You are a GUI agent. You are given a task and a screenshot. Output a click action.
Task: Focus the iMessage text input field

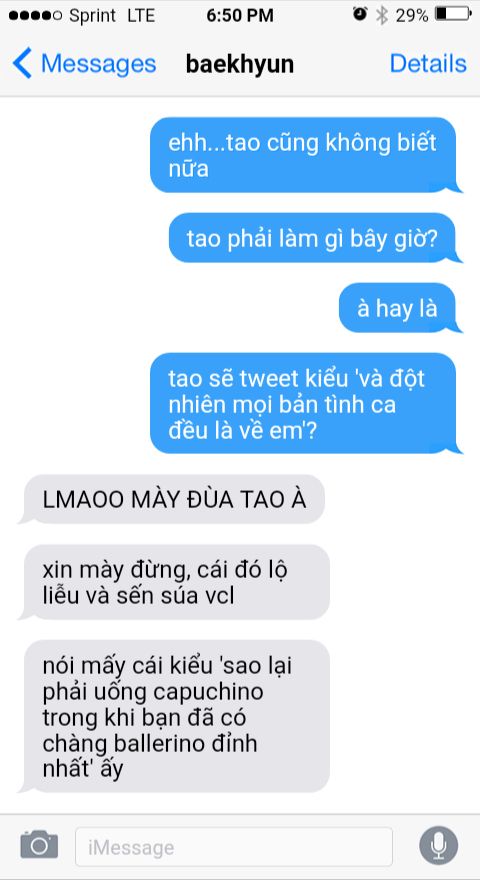click(234, 846)
